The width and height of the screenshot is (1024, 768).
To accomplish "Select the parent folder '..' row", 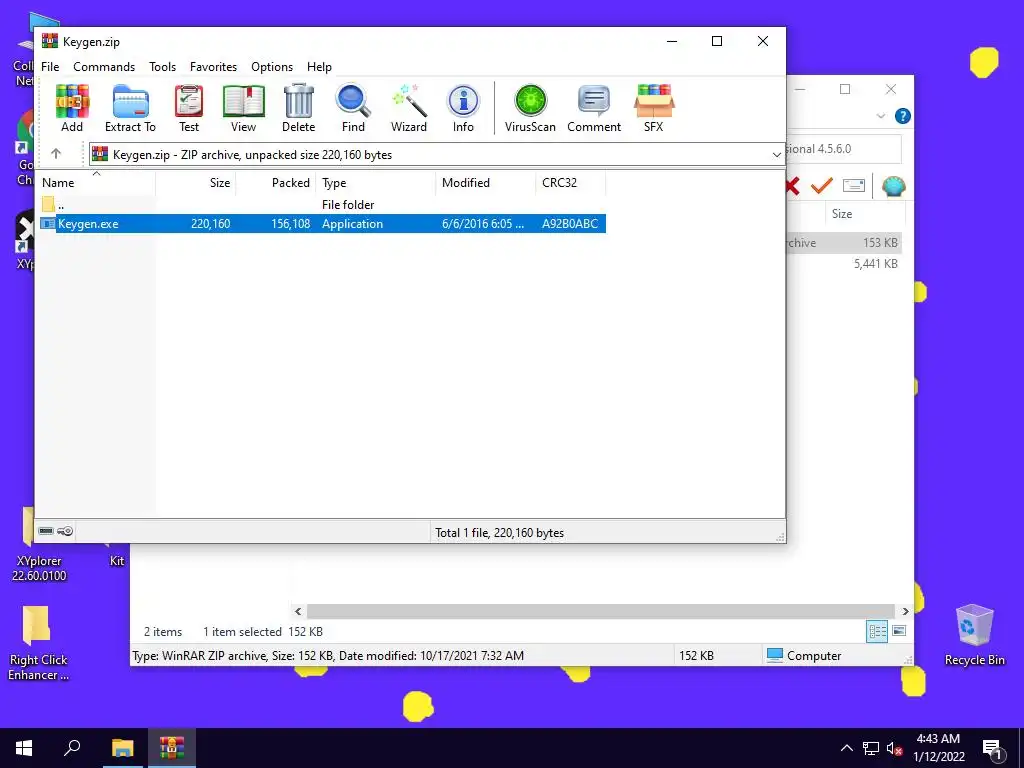I will point(323,204).
